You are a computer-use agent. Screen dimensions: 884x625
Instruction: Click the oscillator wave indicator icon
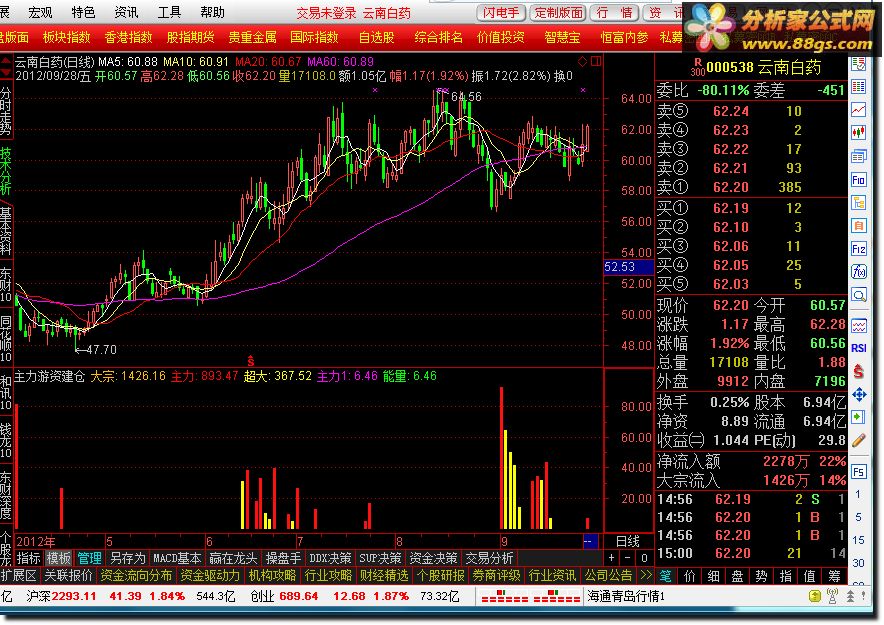[859, 326]
